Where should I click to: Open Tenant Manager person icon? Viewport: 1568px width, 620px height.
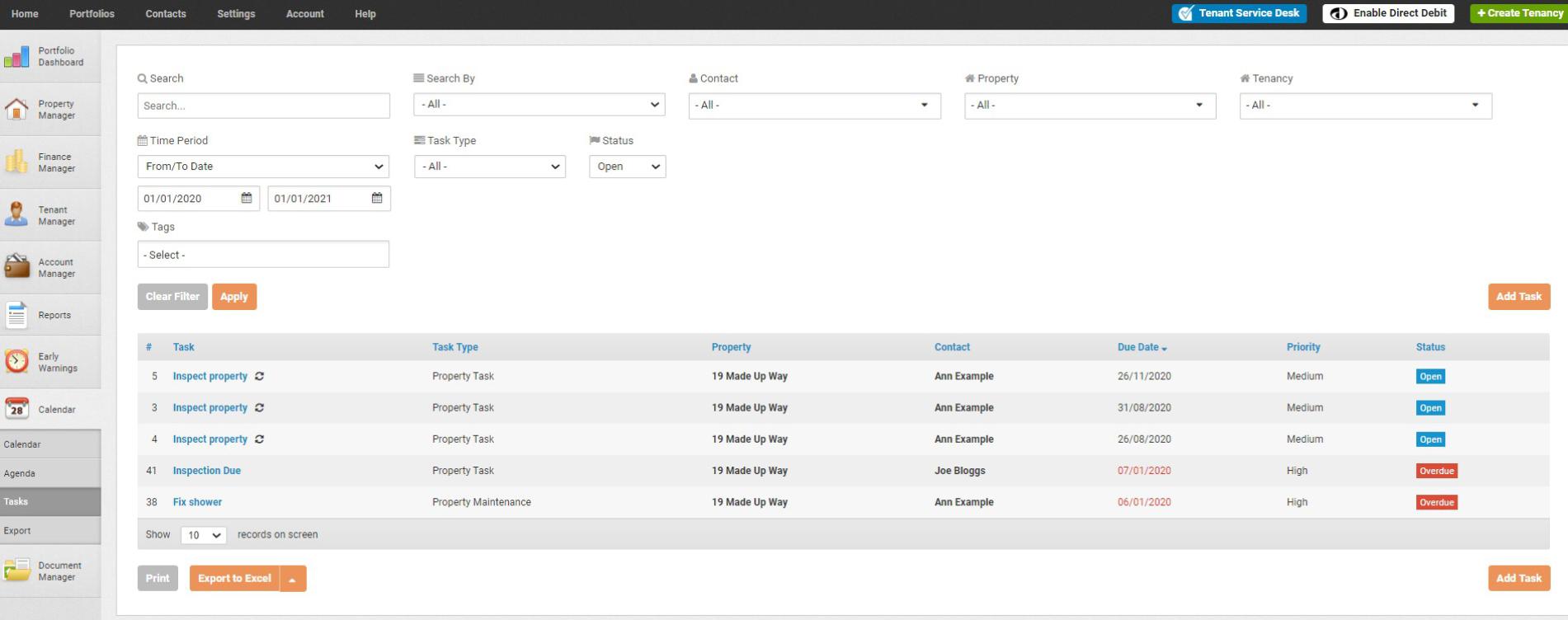point(16,215)
